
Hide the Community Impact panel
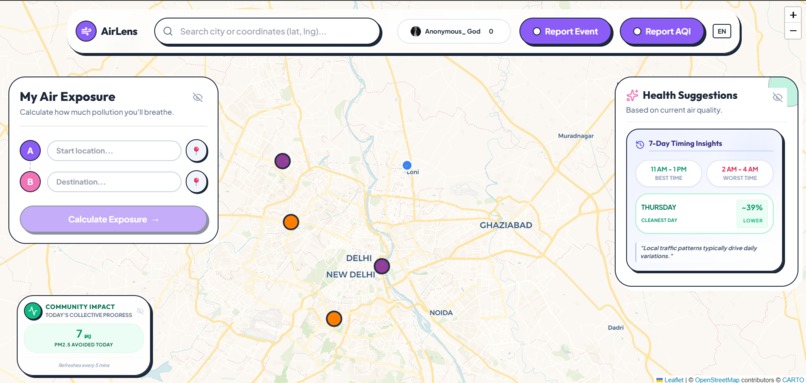[140, 311]
